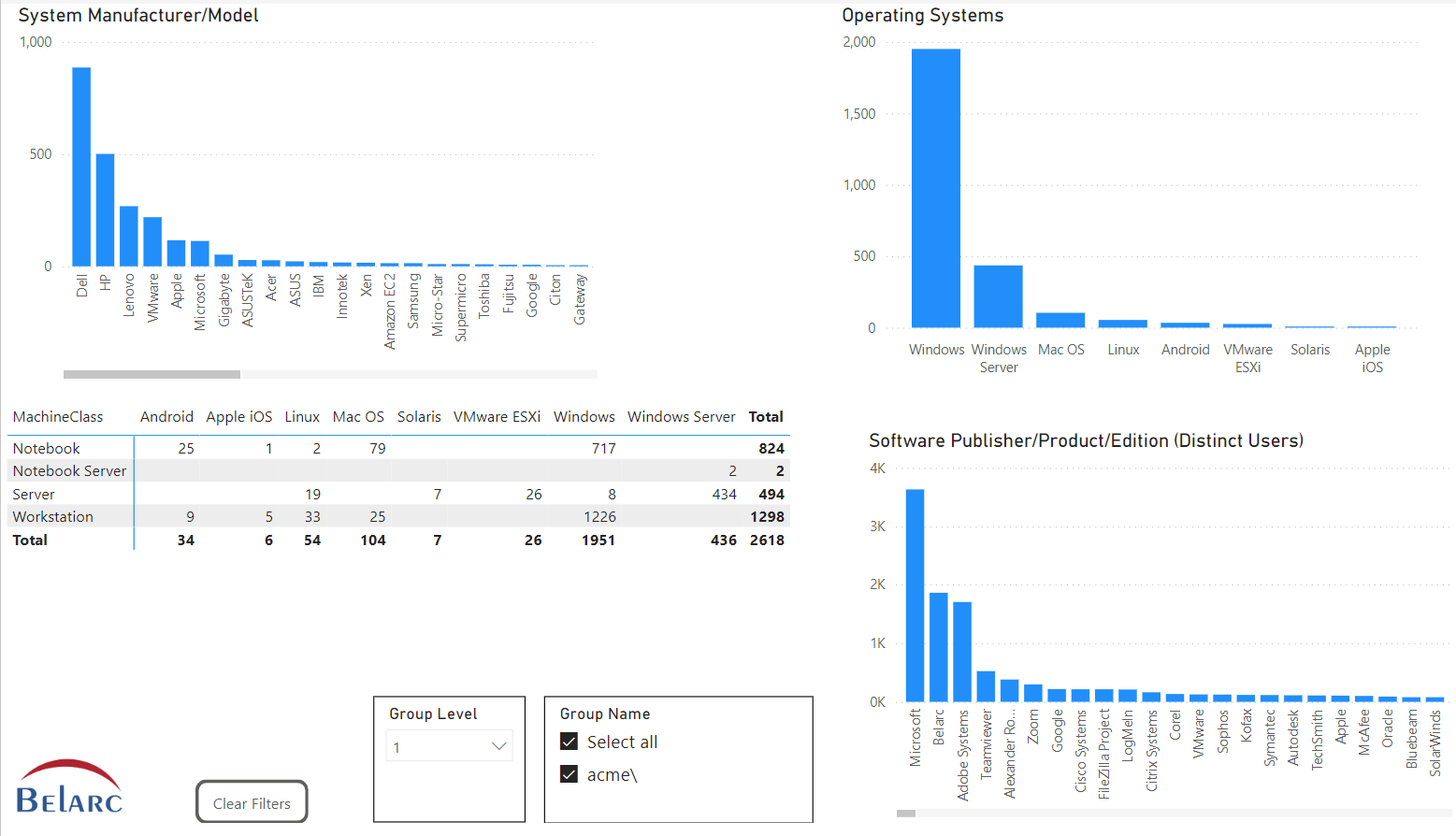Select the Workstation row in the MachineClass table

point(53,516)
